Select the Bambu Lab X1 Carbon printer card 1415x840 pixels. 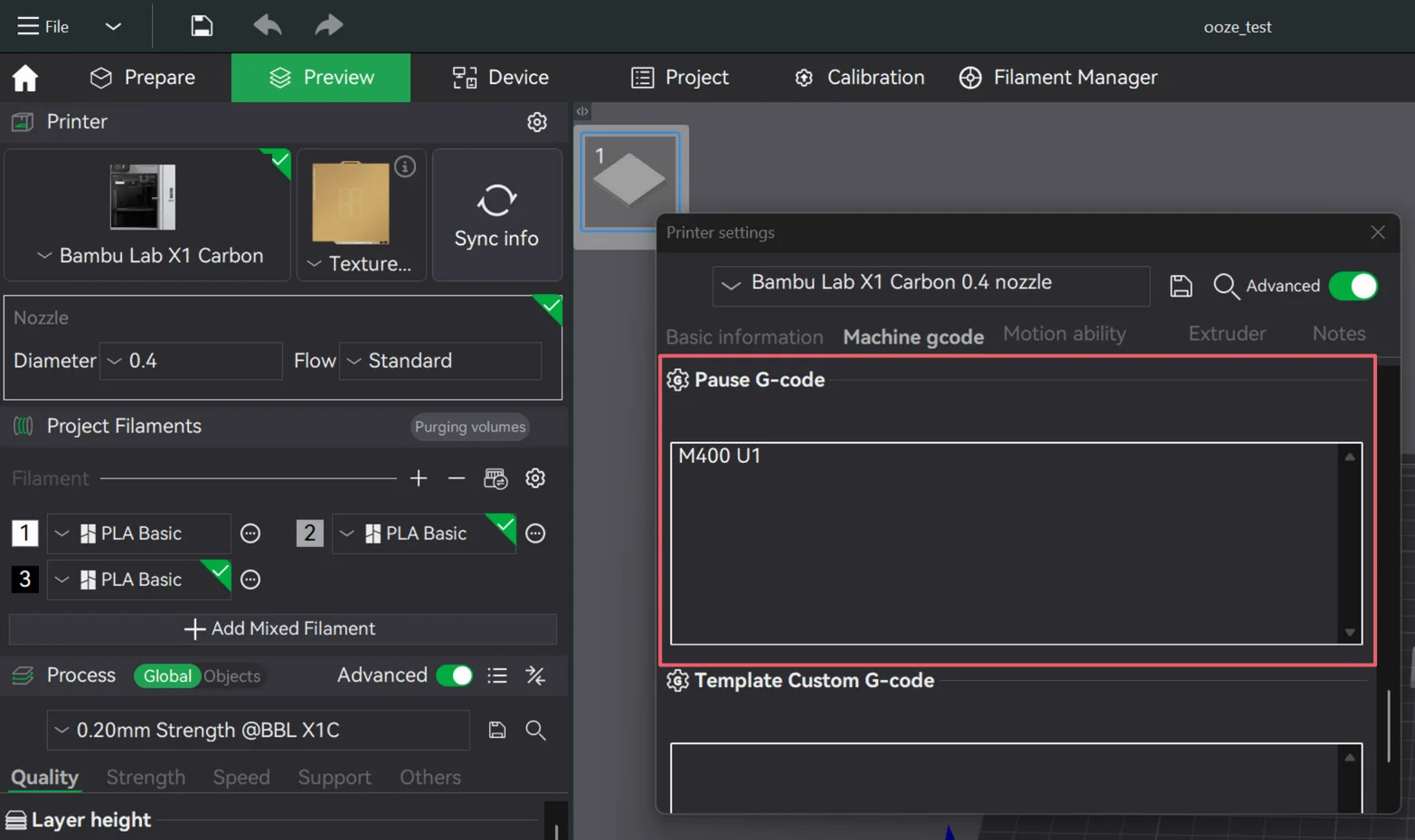[x=147, y=215]
